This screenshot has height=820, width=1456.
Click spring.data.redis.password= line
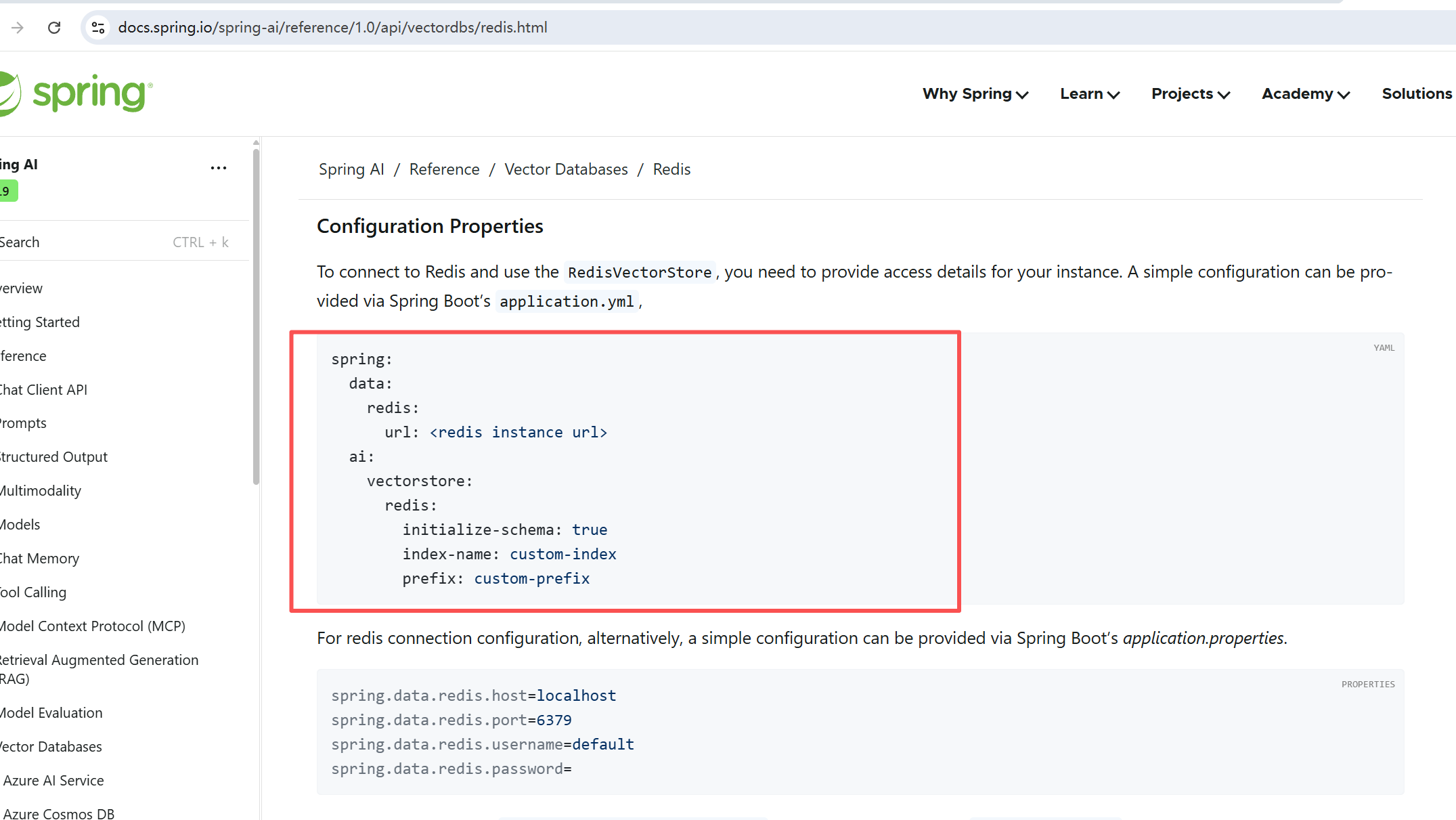click(x=451, y=769)
